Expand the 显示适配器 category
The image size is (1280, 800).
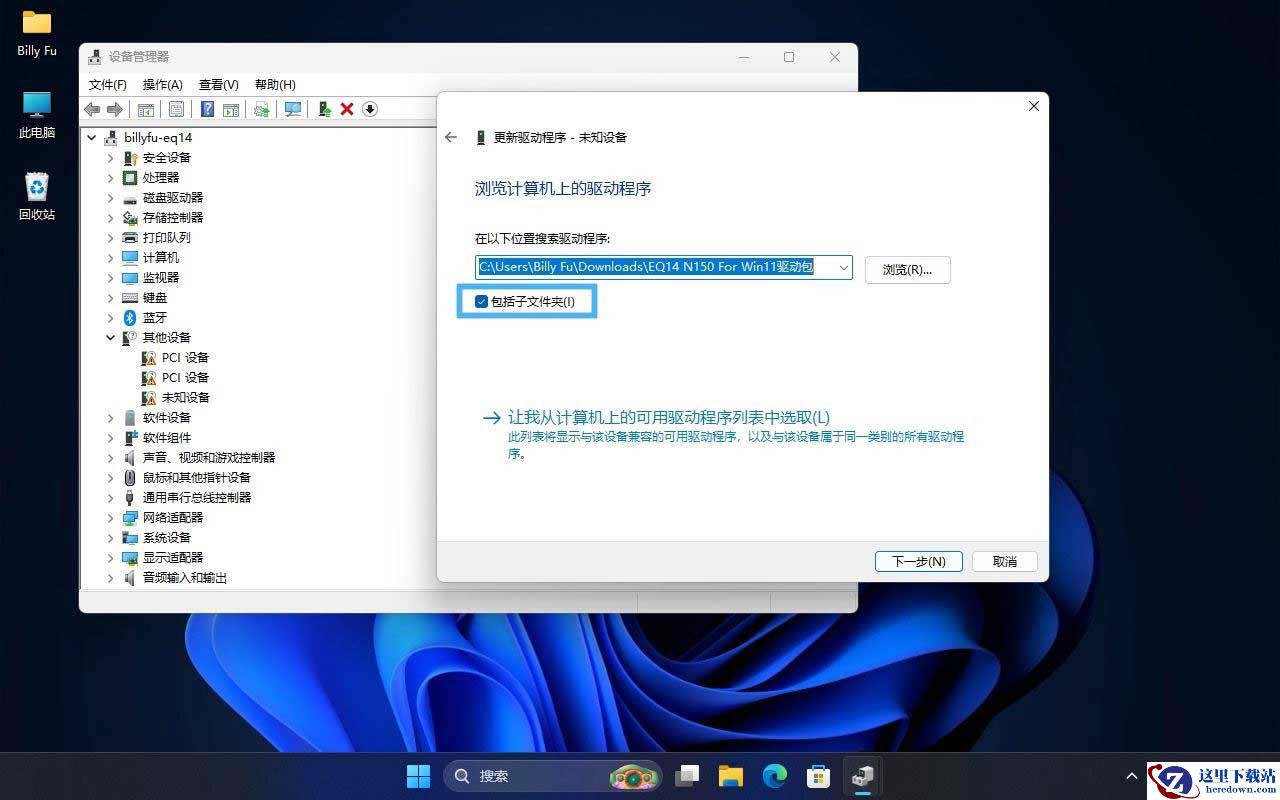(111, 558)
